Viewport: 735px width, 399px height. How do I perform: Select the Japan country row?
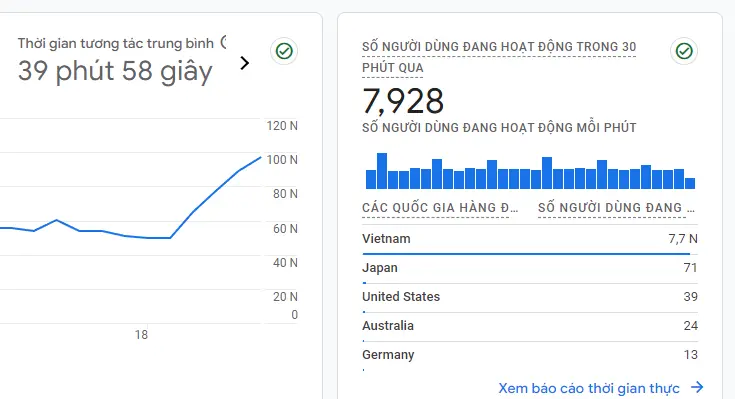tap(530, 269)
